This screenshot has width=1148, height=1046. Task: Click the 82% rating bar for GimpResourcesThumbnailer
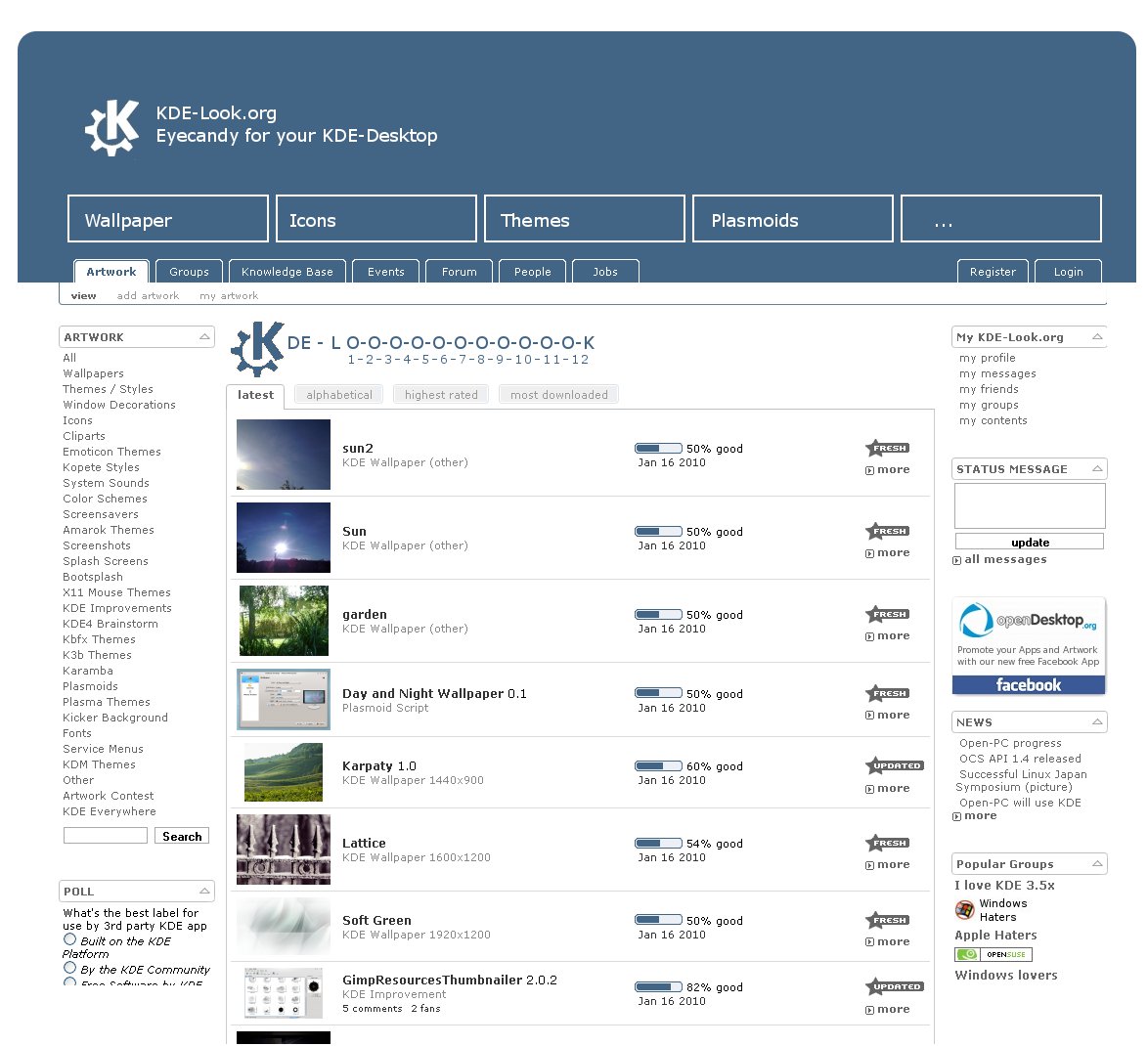tap(658, 986)
